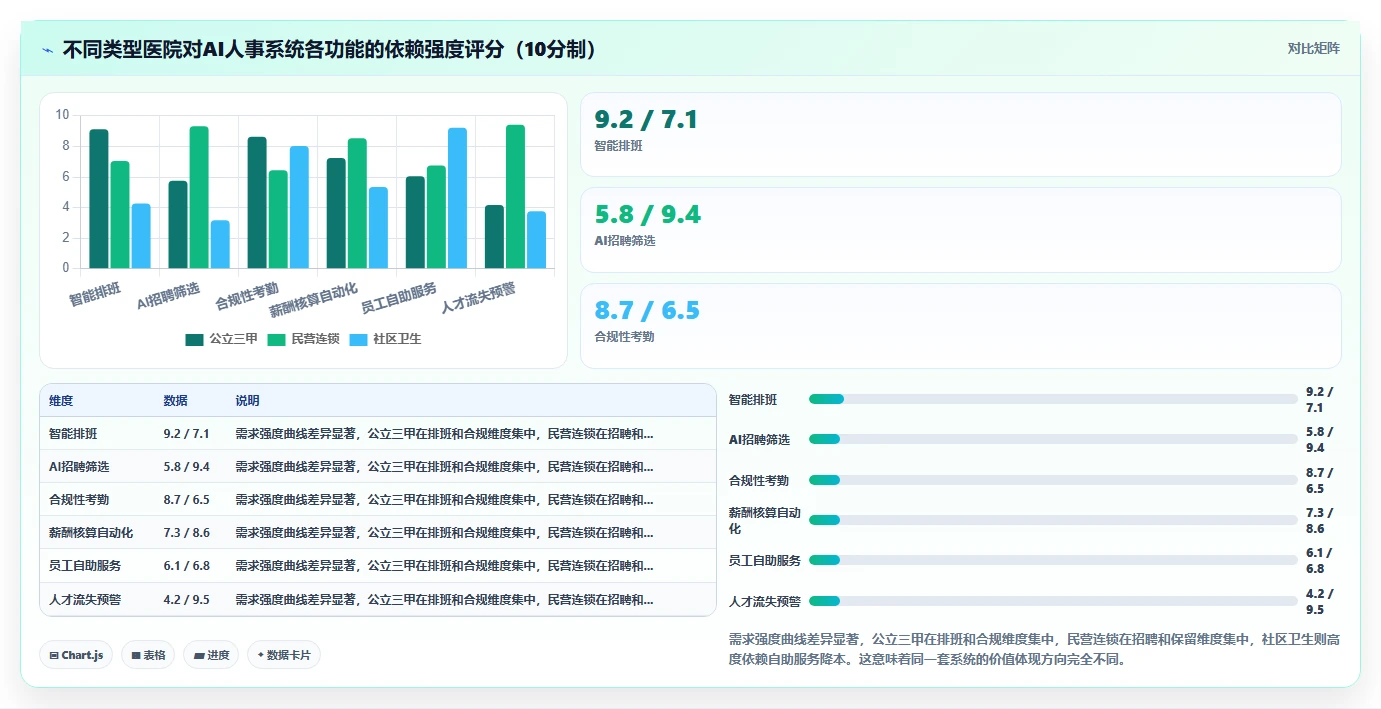The width and height of the screenshot is (1381, 709).
Task: Click the 7.3 / 8.6 table value
Action: click(186, 533)
